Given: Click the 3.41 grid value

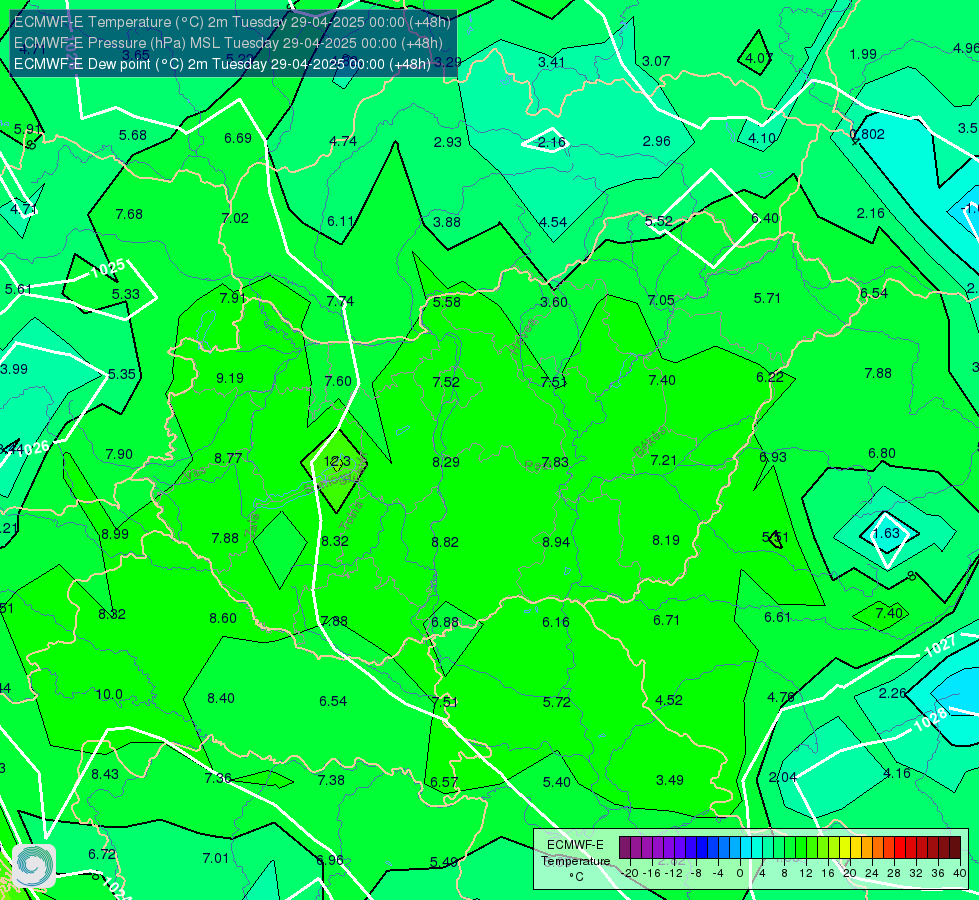Looking at the screenshot, I should pyautogui.click(x=551, y=62).
